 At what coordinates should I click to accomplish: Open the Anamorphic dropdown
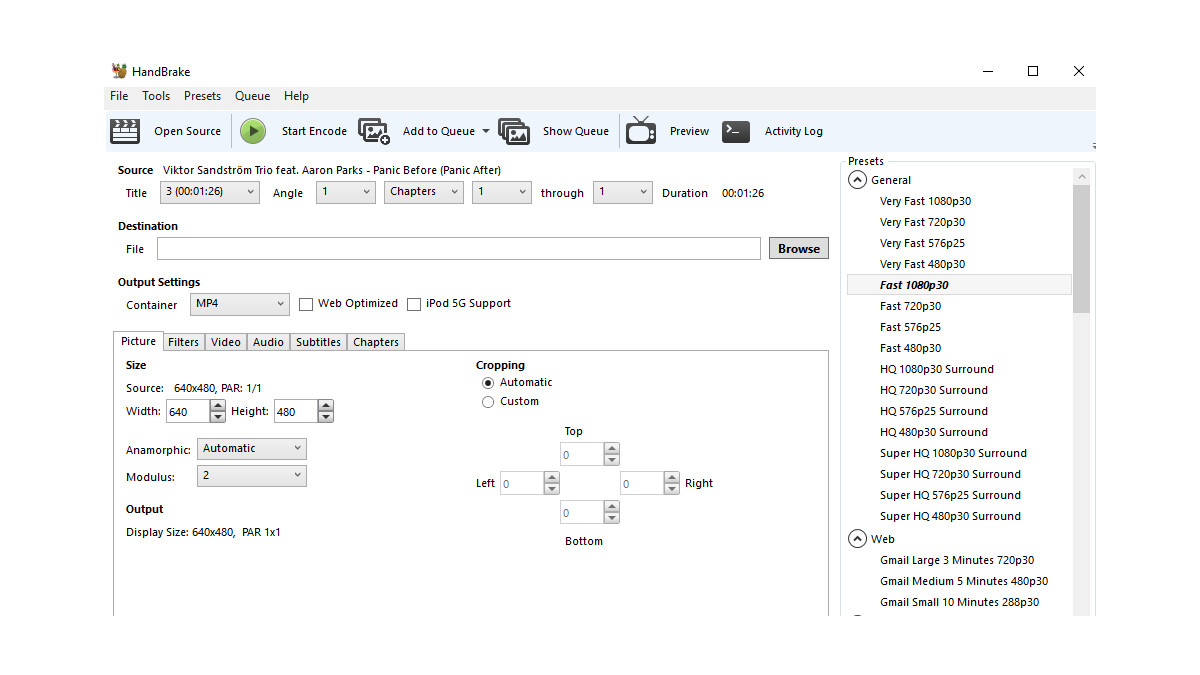coord(252,449)
